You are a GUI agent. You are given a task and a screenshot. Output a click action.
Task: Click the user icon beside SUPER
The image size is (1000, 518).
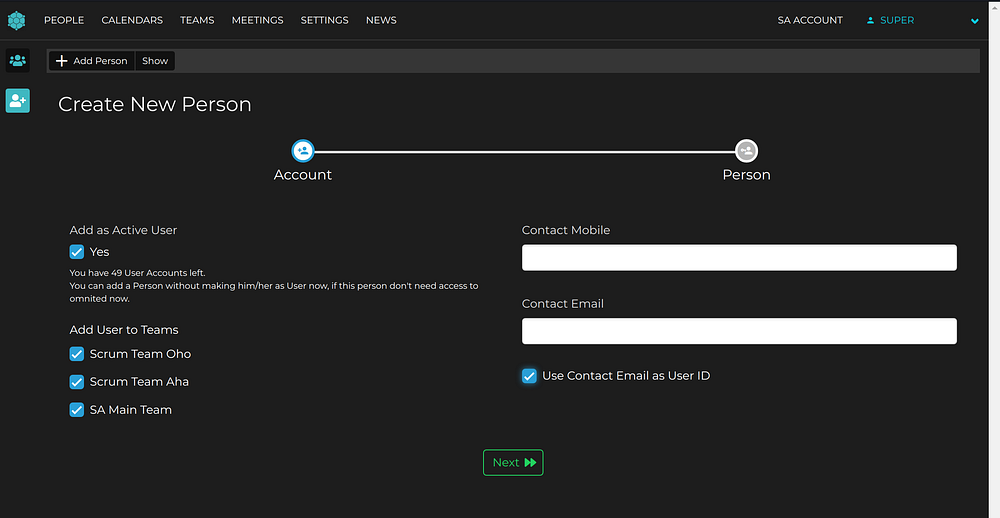point(871,20)
